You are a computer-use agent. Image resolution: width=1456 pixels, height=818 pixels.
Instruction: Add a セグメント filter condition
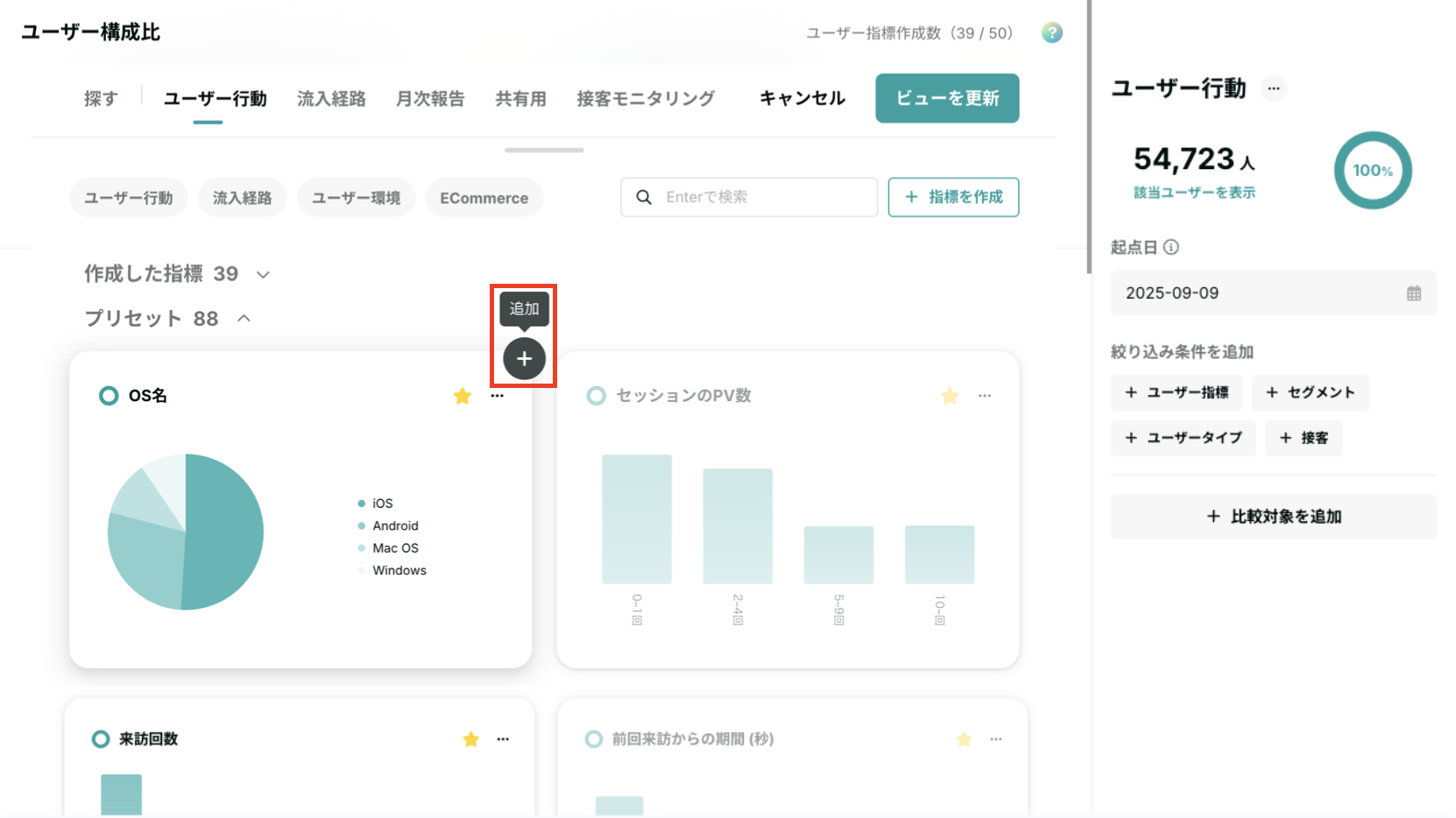click(x=1311, y=392)
